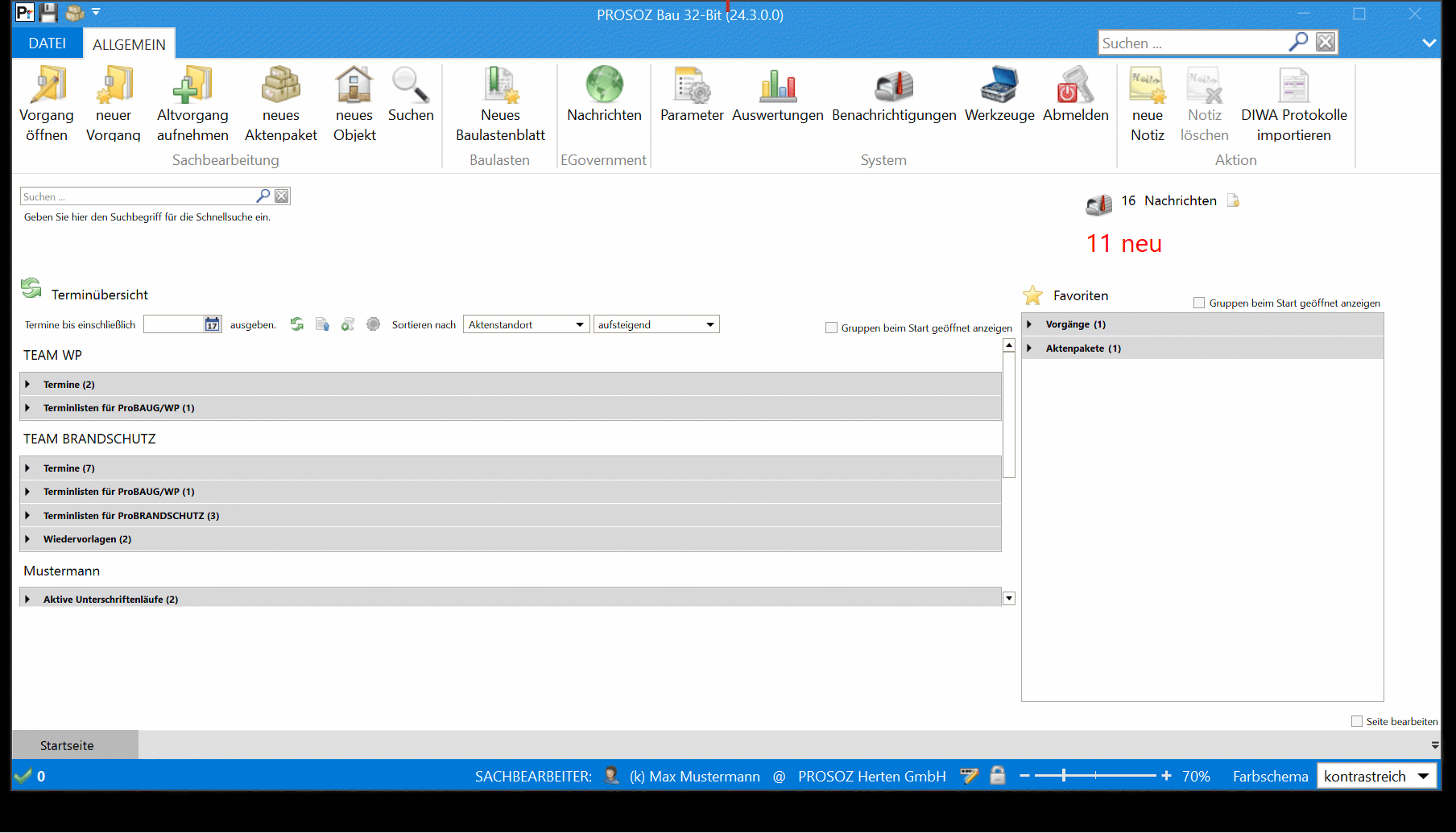Expand Termine (2) under TEAM WP

(27, 384)
